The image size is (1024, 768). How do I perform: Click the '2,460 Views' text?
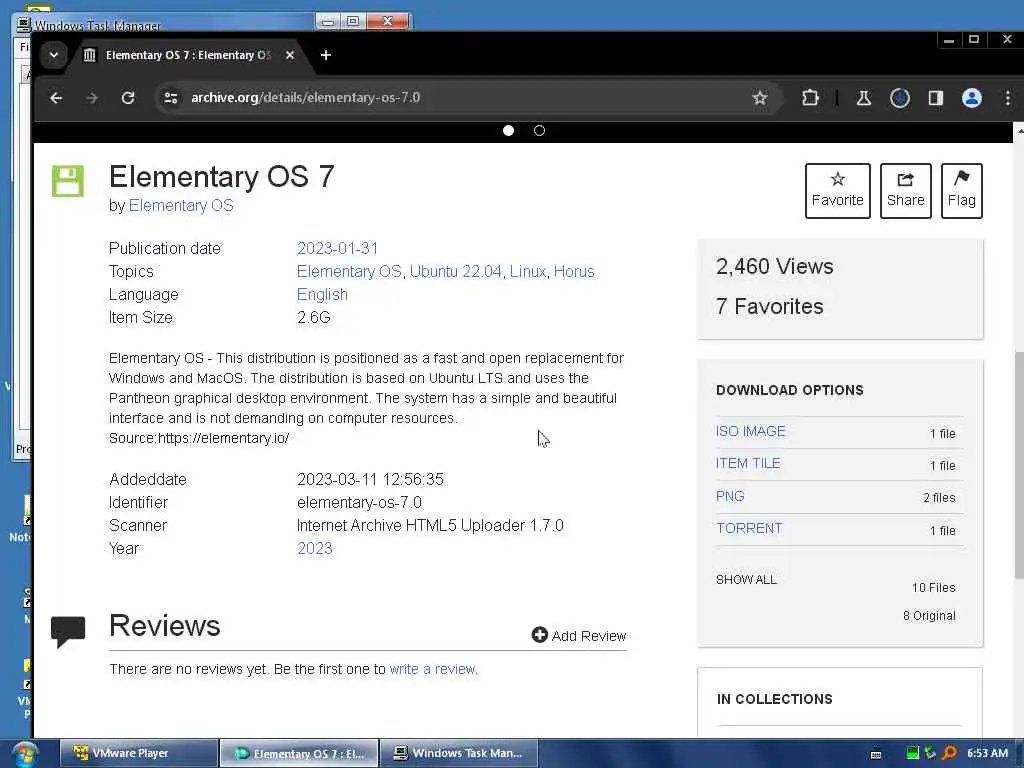tap(775, 266)
